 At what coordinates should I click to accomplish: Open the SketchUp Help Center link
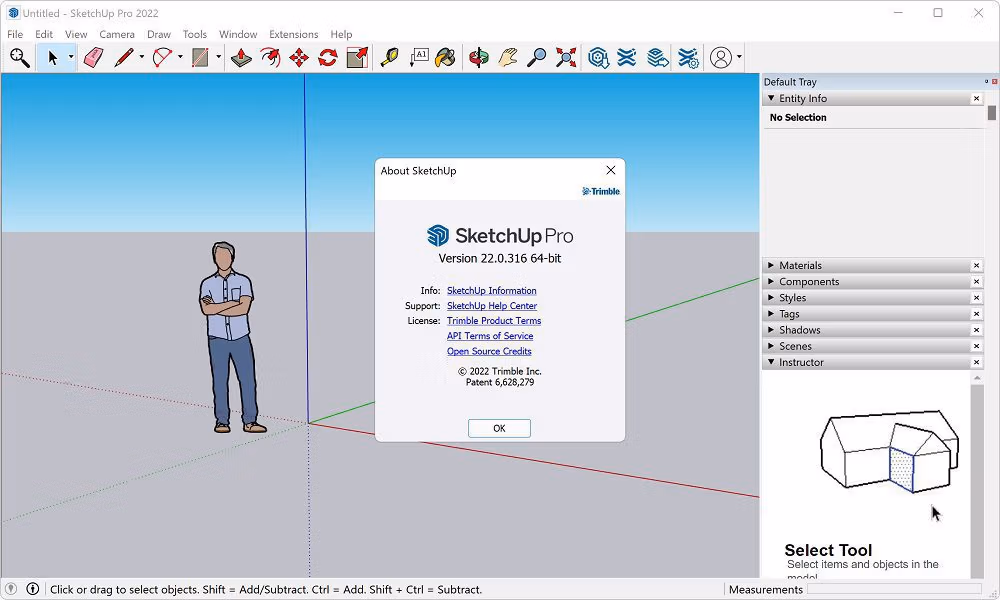click(492, 306)
